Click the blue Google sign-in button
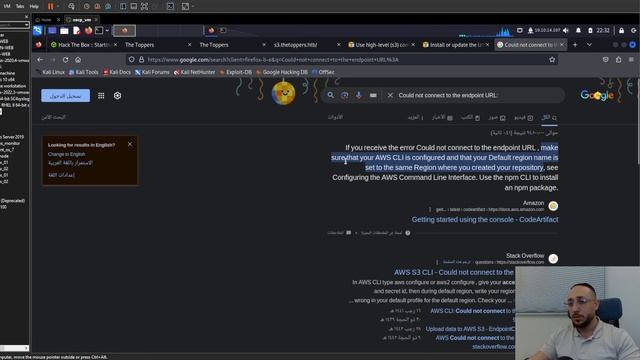Image resolution: width=640 pixels, height=360 pixels. point(65,96)
